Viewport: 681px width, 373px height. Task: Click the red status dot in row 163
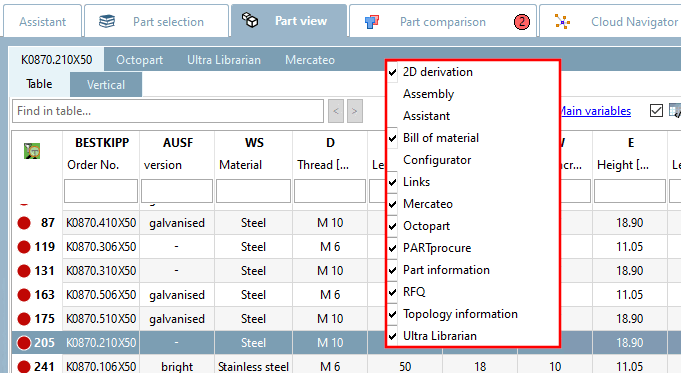click(x=24, y=295)
